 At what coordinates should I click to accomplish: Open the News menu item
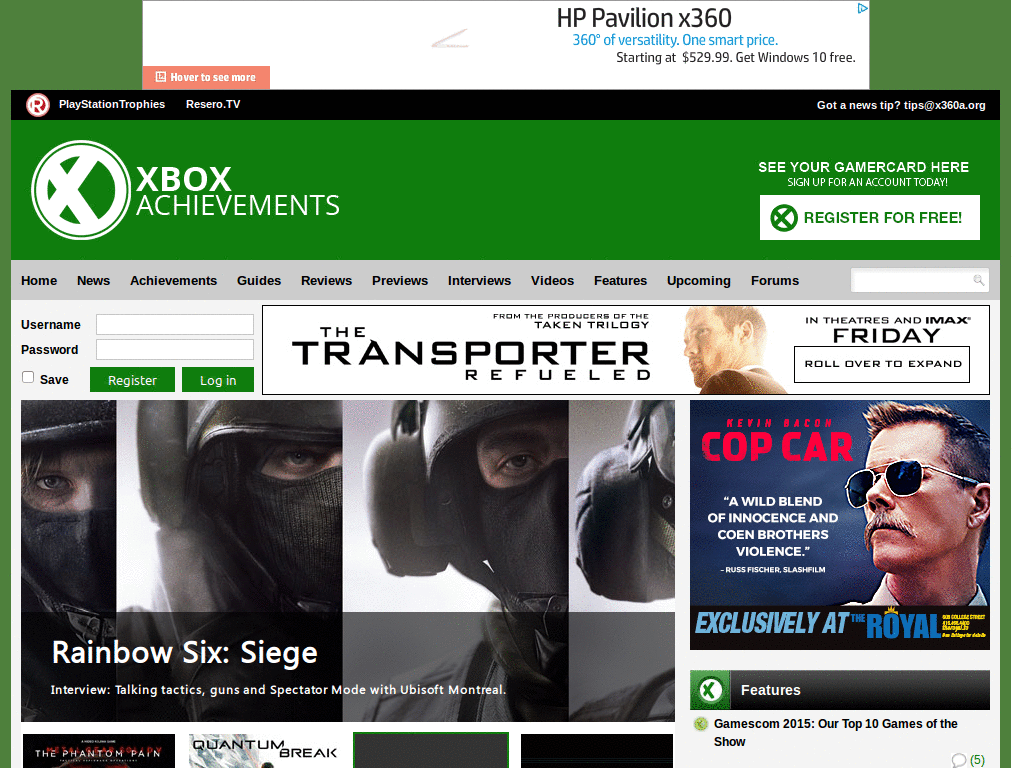point(93,281)
